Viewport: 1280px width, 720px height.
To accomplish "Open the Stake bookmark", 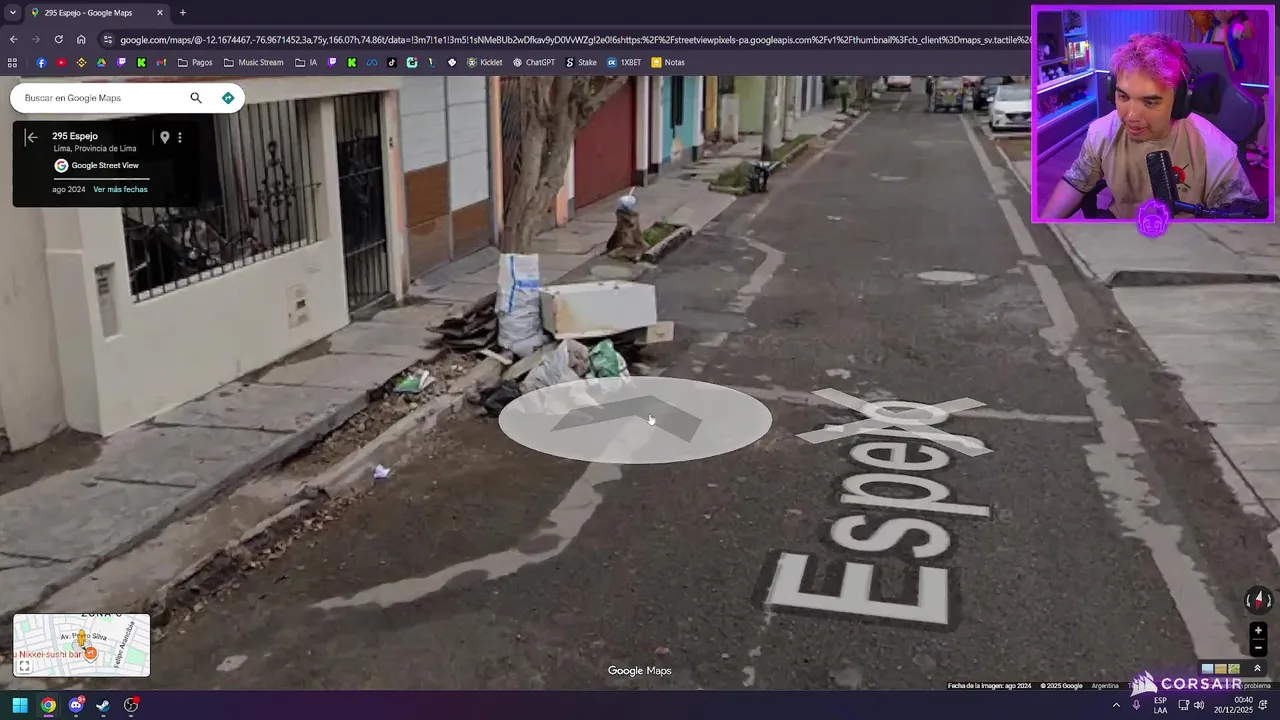I will pos(581,62).
